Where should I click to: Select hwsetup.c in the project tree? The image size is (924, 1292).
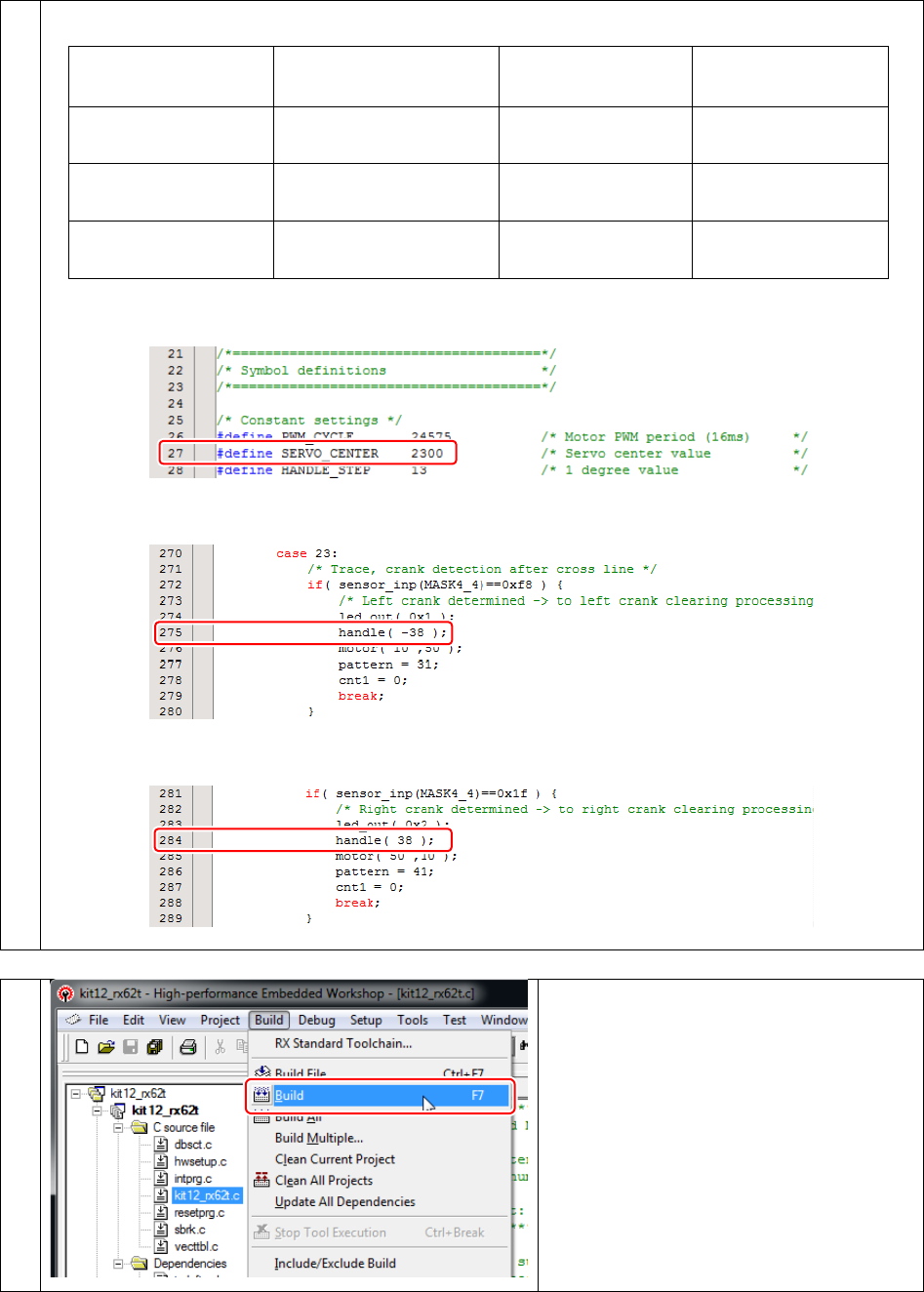(x=200, y=1161)
